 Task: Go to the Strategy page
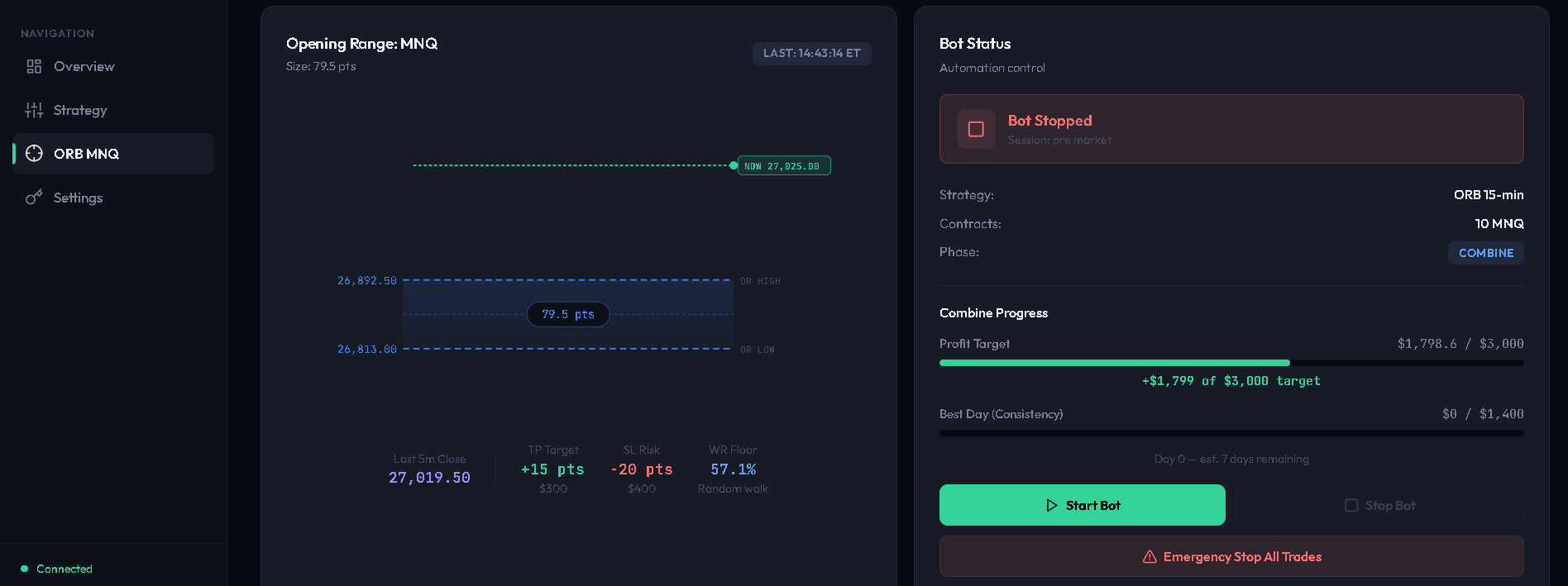coord(113,110)
